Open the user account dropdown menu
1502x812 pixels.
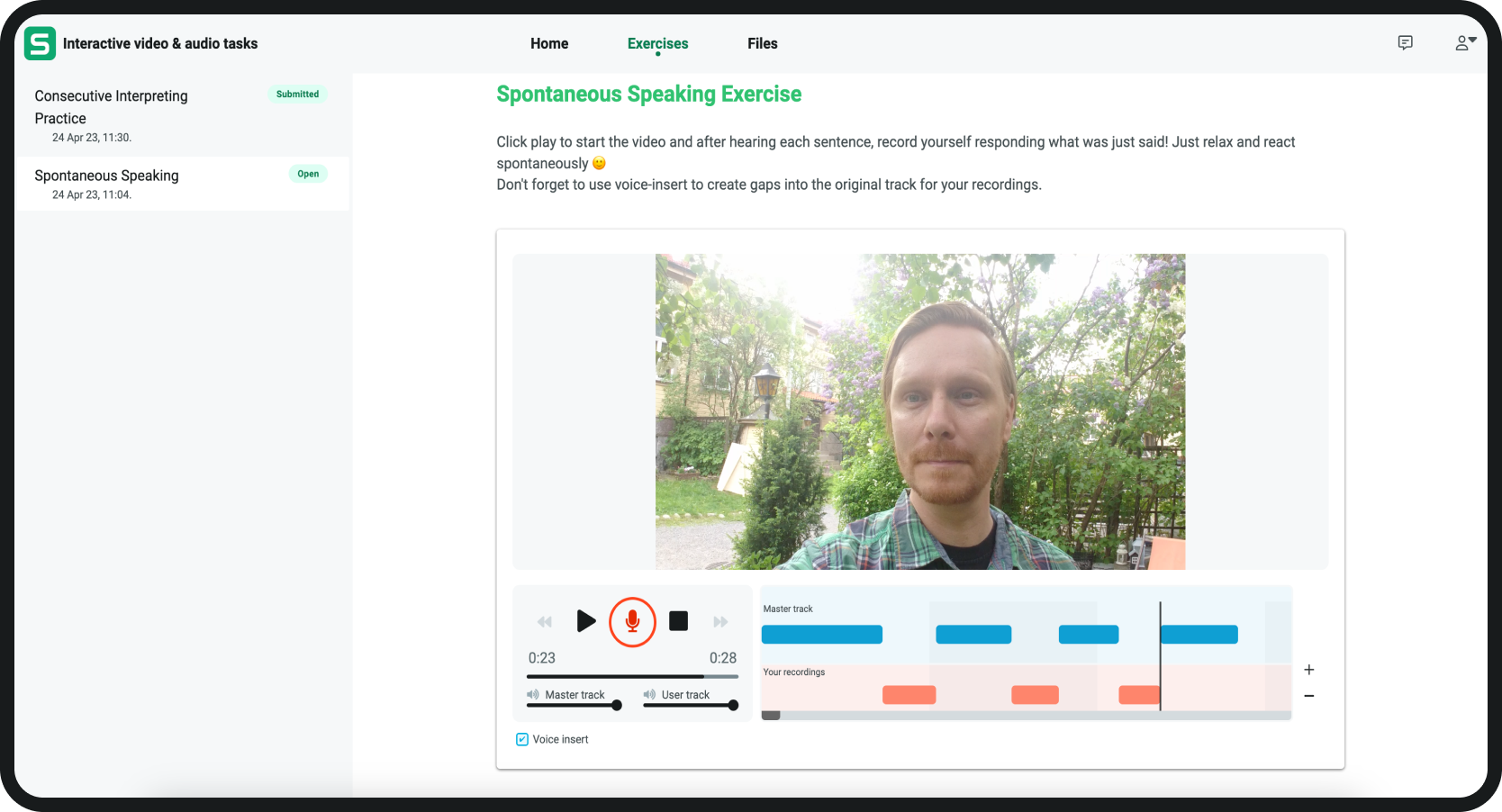(x=1465, y=43)
